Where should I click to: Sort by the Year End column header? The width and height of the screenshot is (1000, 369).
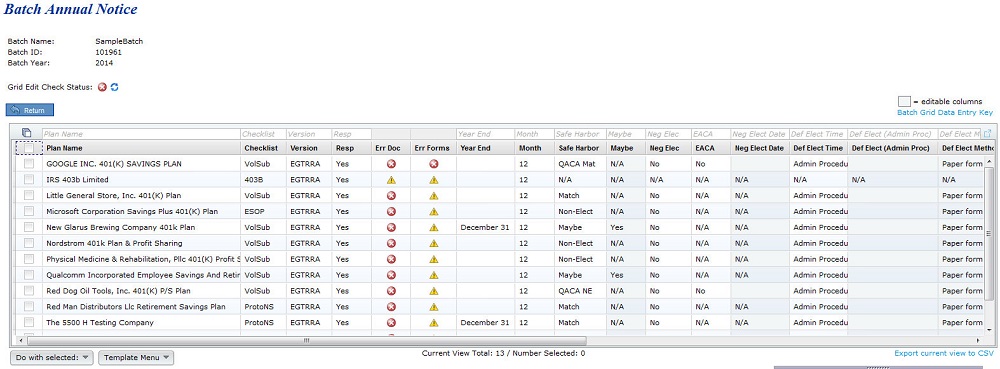pyautogui.click(x=485, y=148)
